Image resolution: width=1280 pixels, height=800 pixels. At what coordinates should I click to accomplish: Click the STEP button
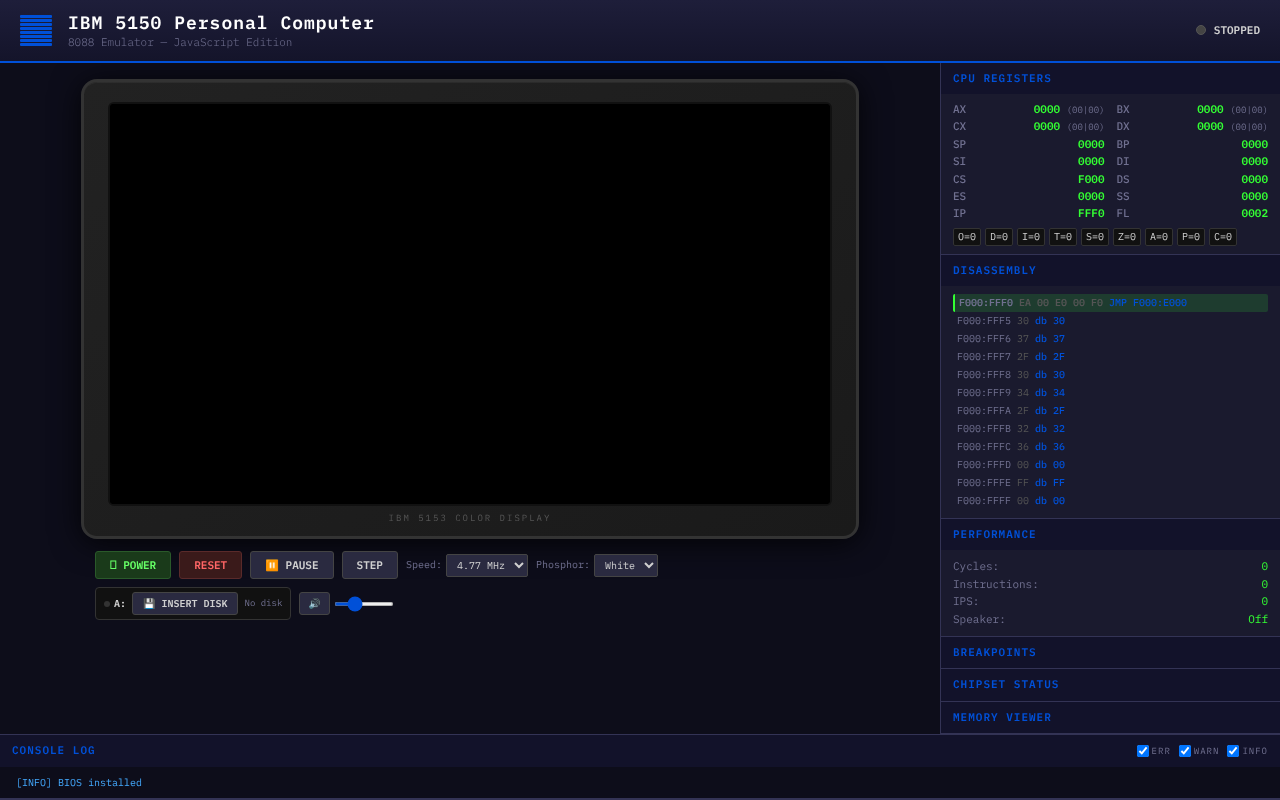coord(370,565)
